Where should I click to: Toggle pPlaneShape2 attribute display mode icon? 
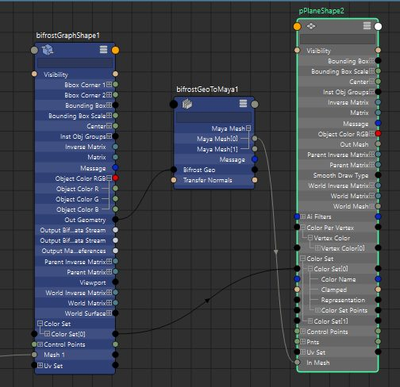pyautogui.click(x=367, y=26)
